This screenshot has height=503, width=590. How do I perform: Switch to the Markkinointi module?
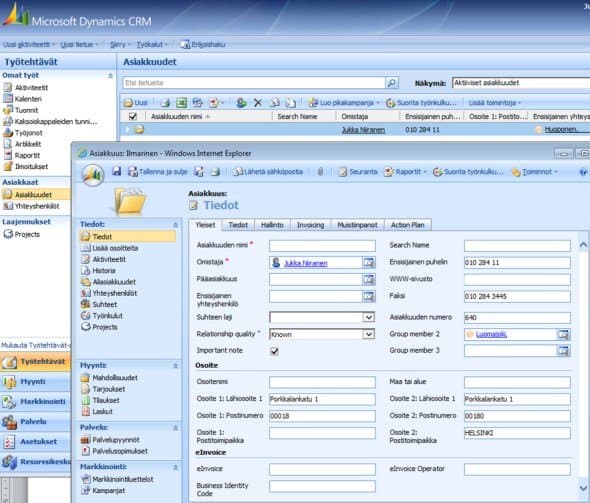[35, 401]
